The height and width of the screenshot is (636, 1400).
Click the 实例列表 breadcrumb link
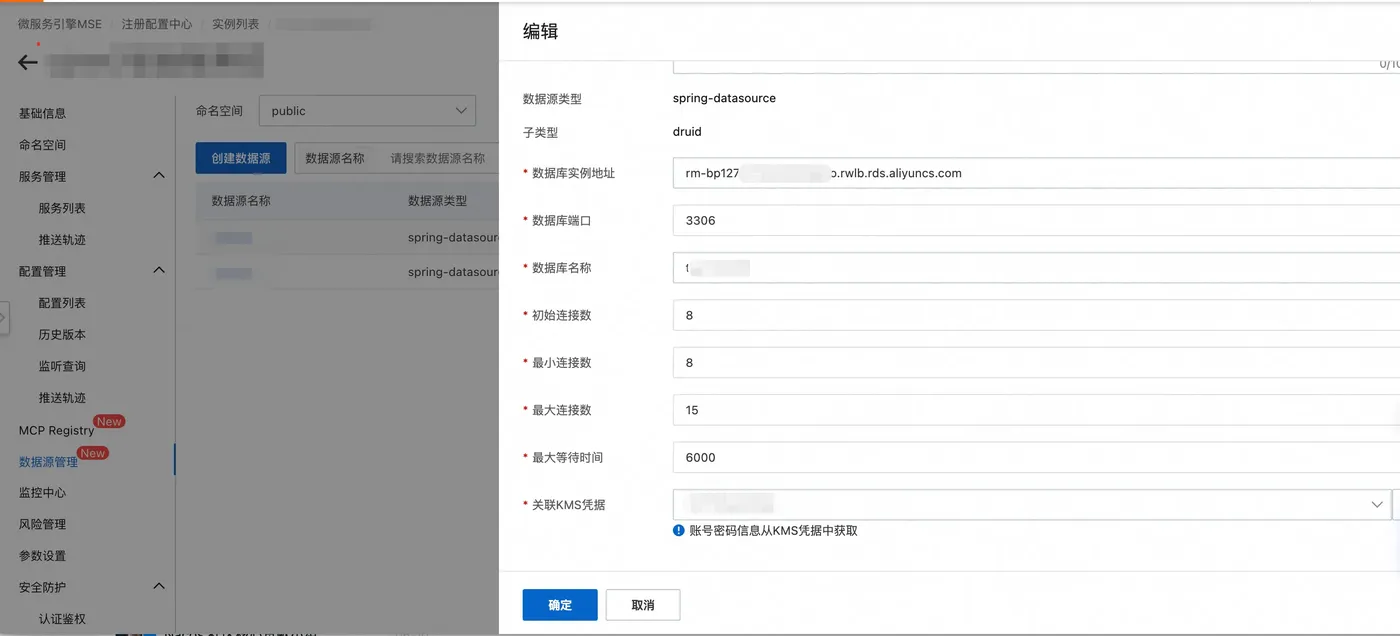(236, 24)
